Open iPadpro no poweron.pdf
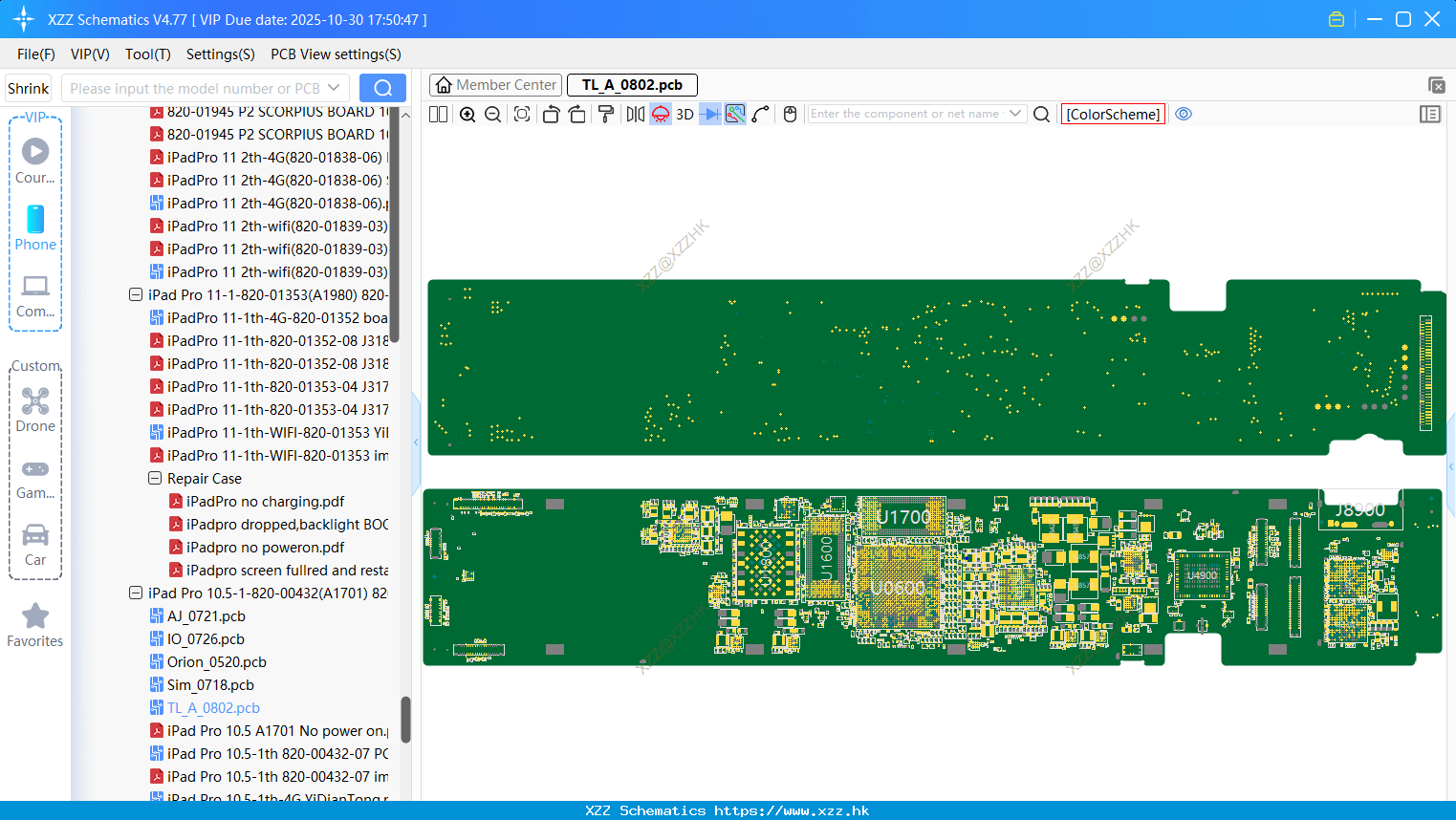Viewport: 1456px width, 820px height. [265, 548]
